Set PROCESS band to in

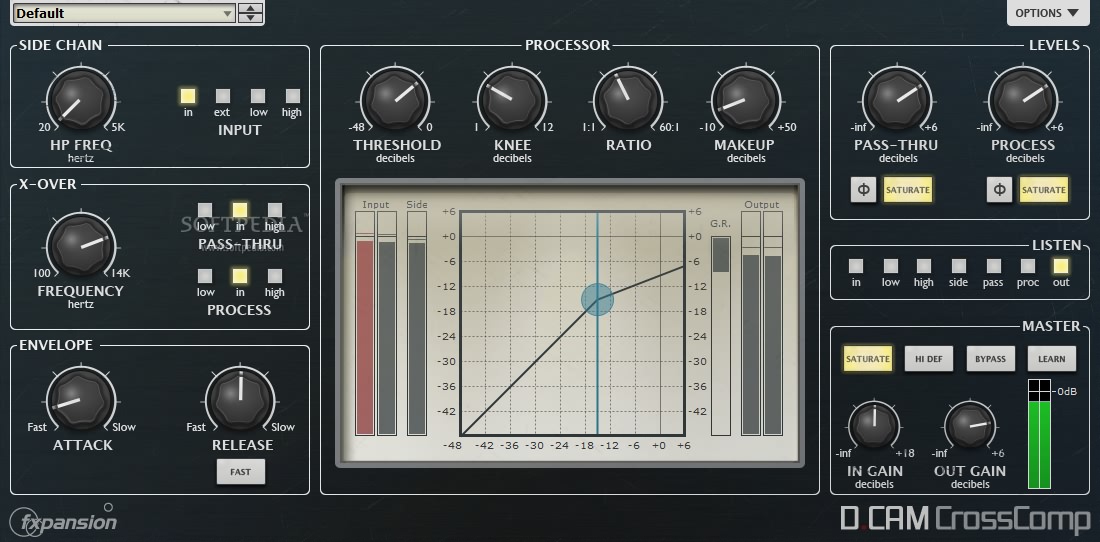240,276
